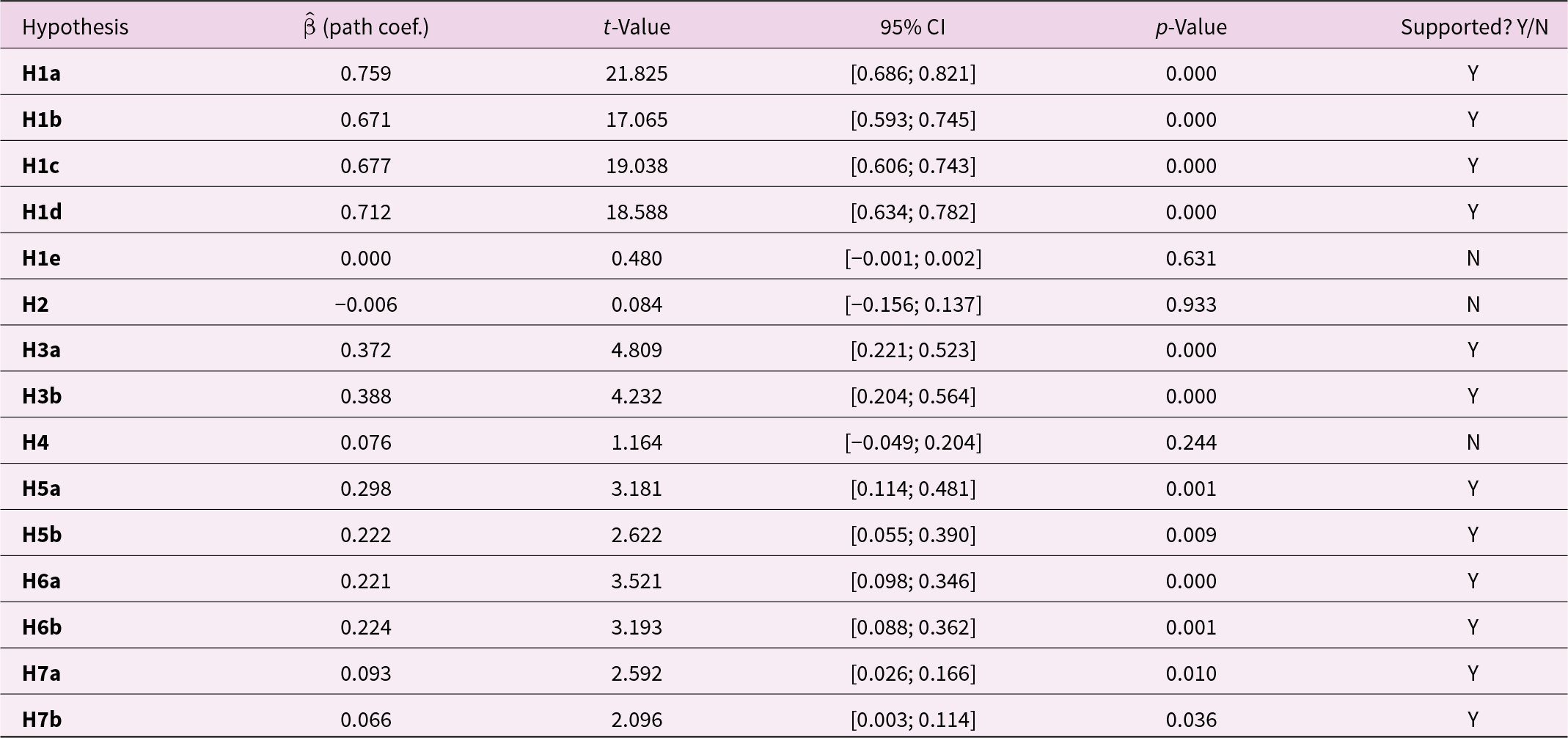Select the H5b hypothesis label
The width and height of the screenshot is (1568, 738).
click(x=42, y=535)
